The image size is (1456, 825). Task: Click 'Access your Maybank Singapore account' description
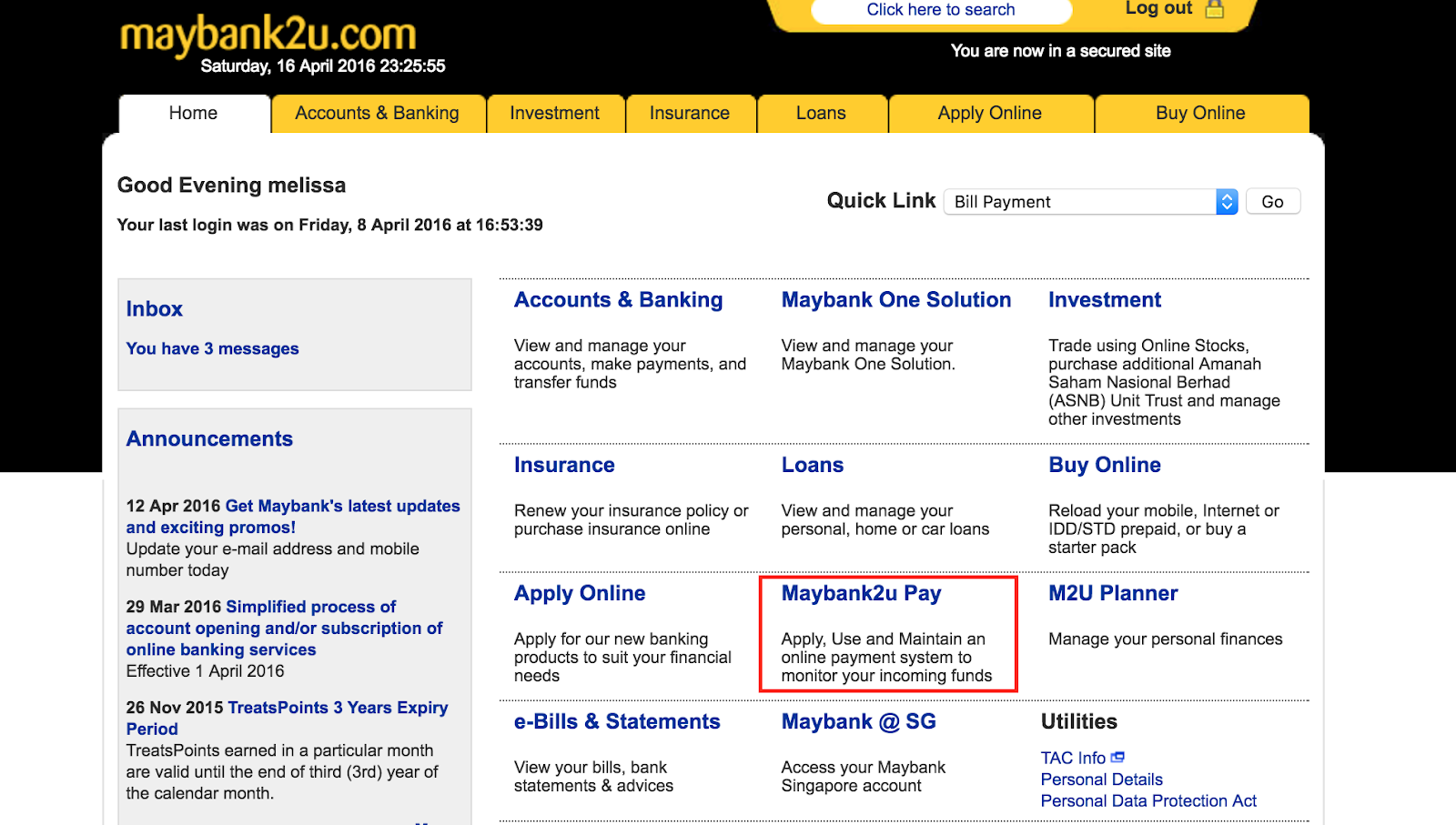pos(864,777)
